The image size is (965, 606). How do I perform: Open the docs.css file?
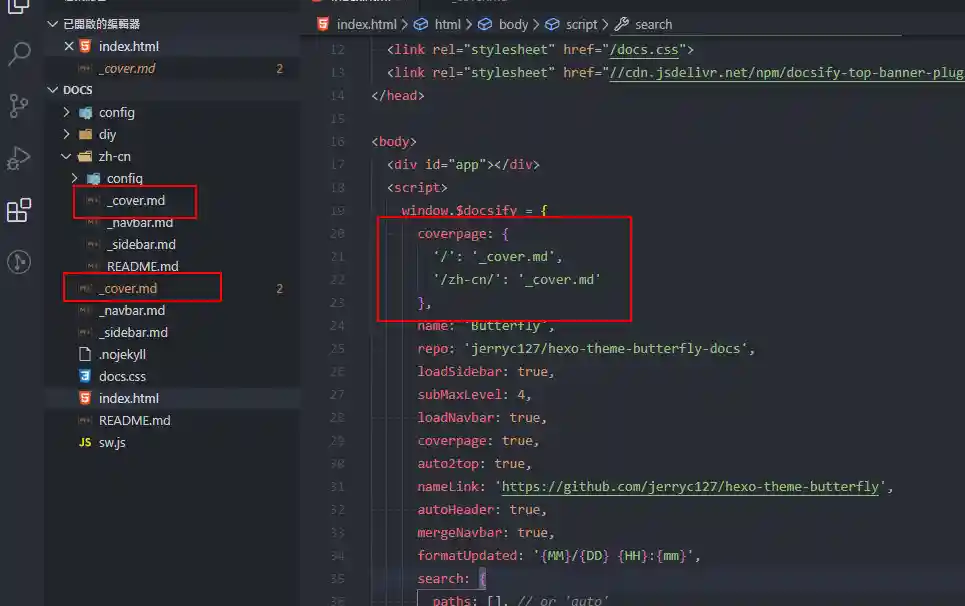click(x=122, y=377)
